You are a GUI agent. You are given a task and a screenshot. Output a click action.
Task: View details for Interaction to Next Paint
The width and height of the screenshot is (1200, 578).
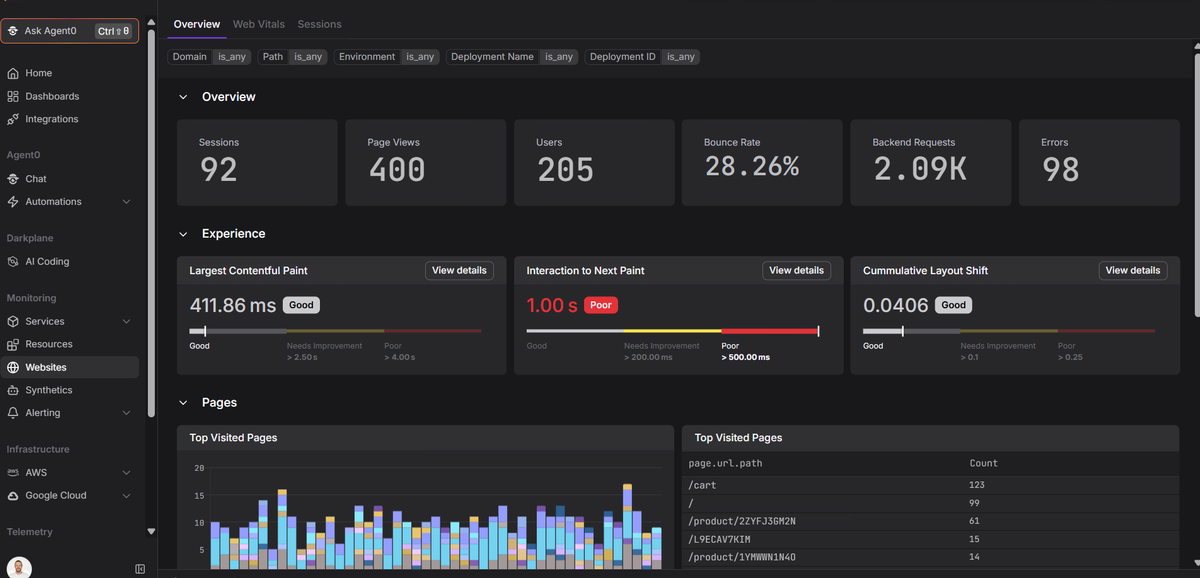tap(797, 271)
